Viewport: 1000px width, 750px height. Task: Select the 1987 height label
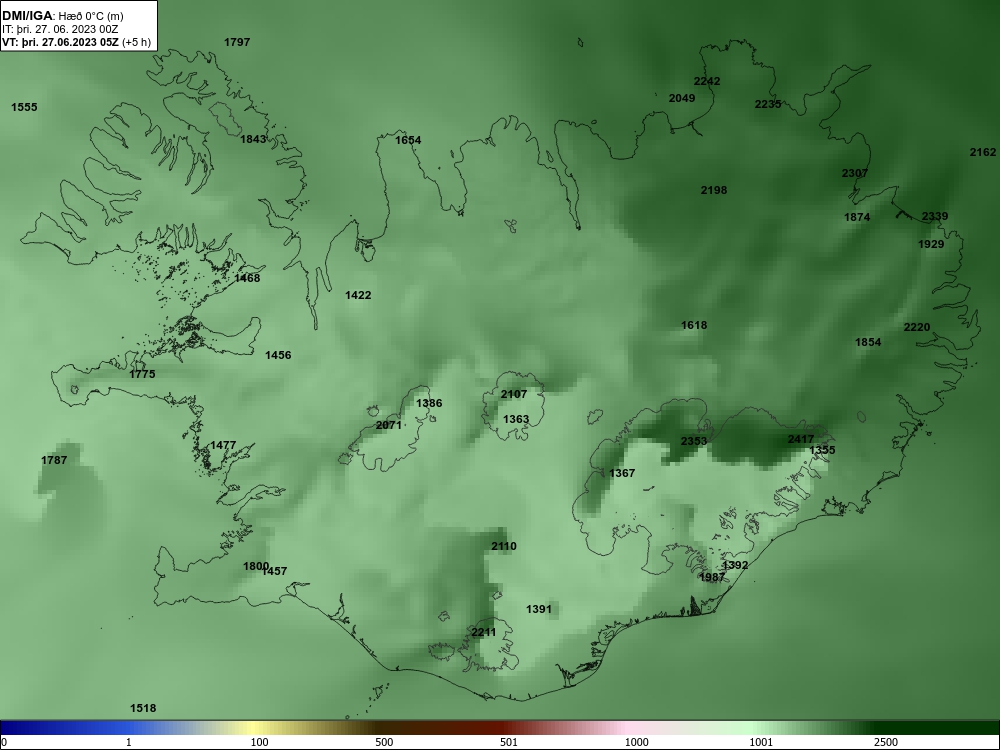click(x=712, y=577)
